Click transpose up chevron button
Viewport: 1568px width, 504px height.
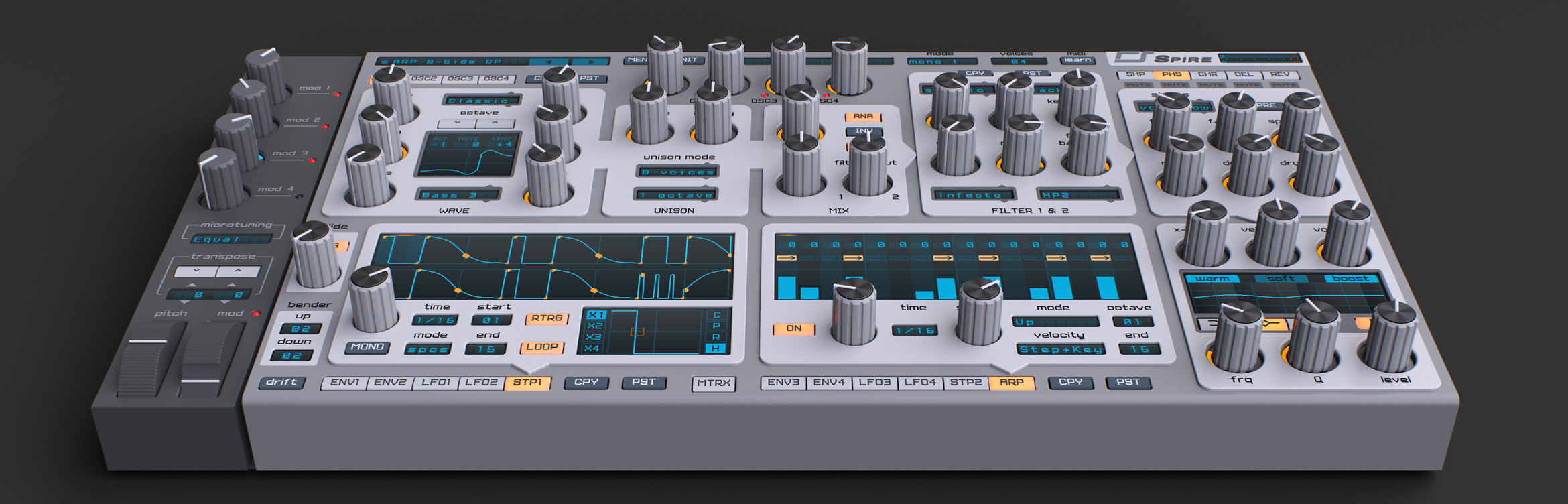239,271
